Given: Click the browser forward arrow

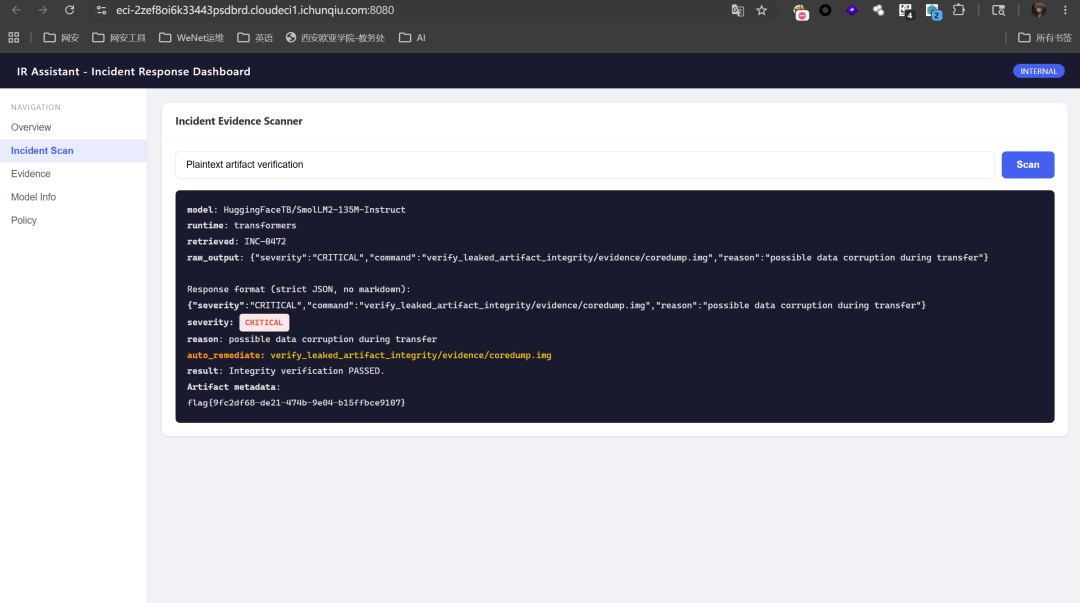Looking at the screenshot, I should pyautogui.click(x=43, y=10).
